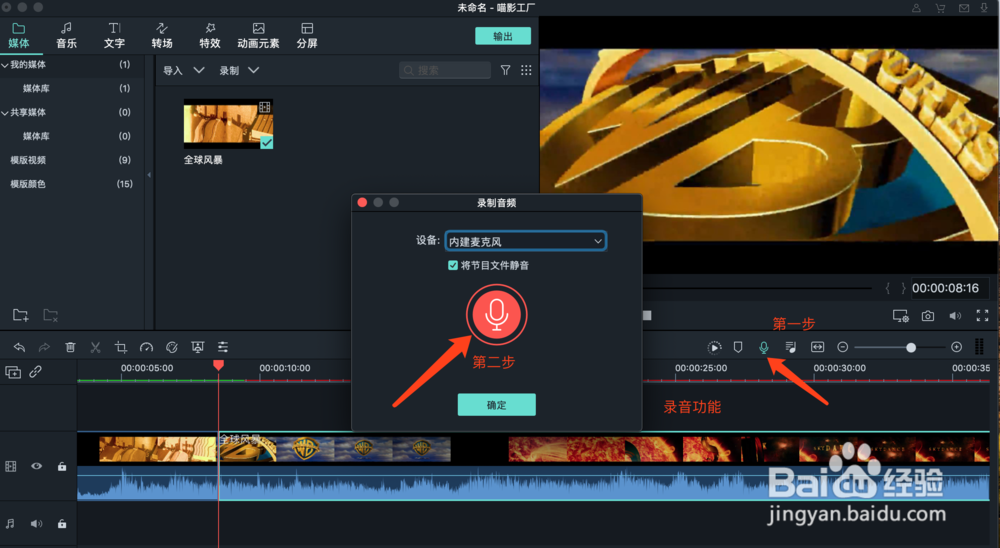1000x548 pixels.
Task: Click the preview progress bar
Action: click(758, 288)
